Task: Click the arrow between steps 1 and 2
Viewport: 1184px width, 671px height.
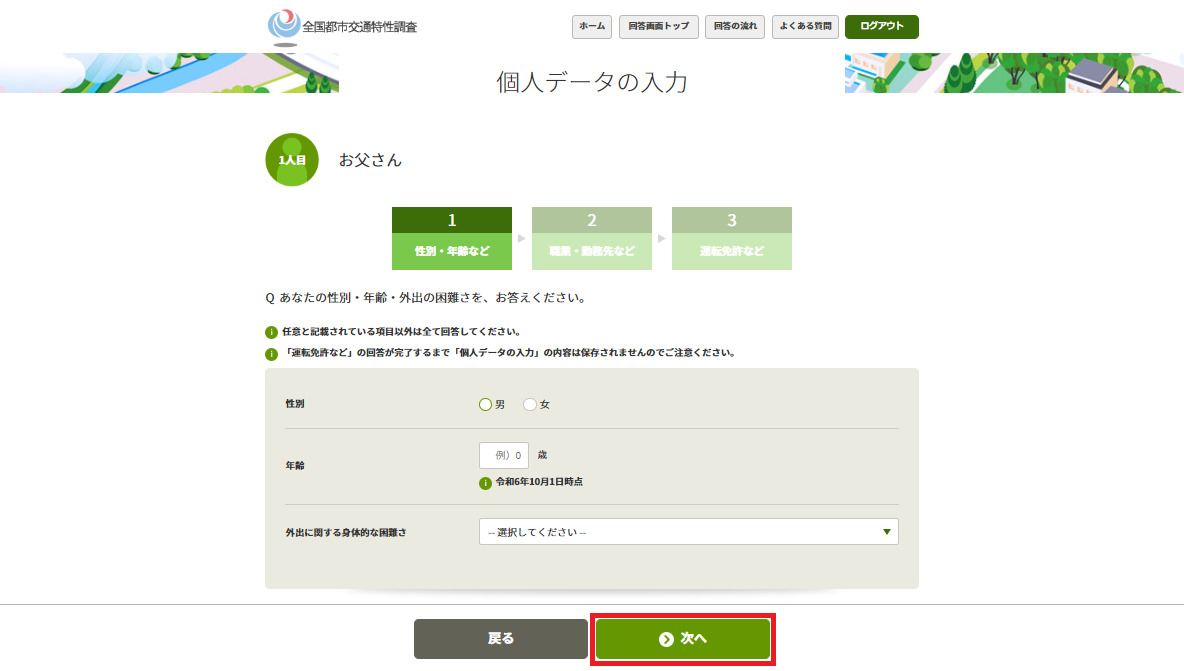Action: [x=522, y=239]
